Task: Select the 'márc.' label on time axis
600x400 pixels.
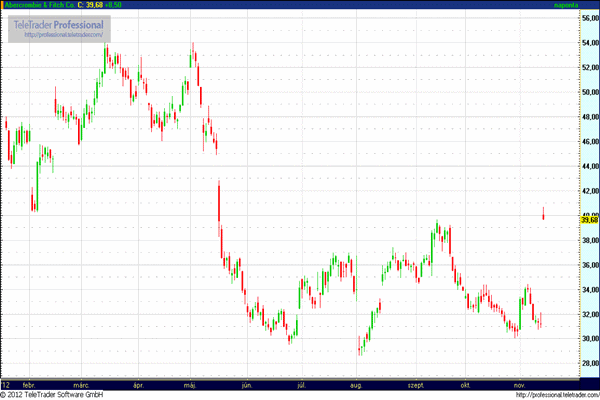Action: pos(81,383)
